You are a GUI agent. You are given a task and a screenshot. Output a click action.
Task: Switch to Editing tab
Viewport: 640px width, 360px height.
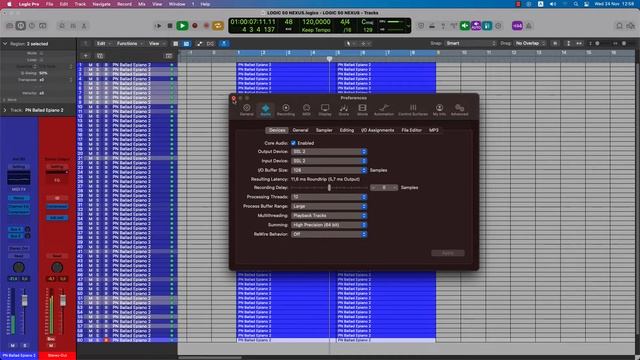347,130
